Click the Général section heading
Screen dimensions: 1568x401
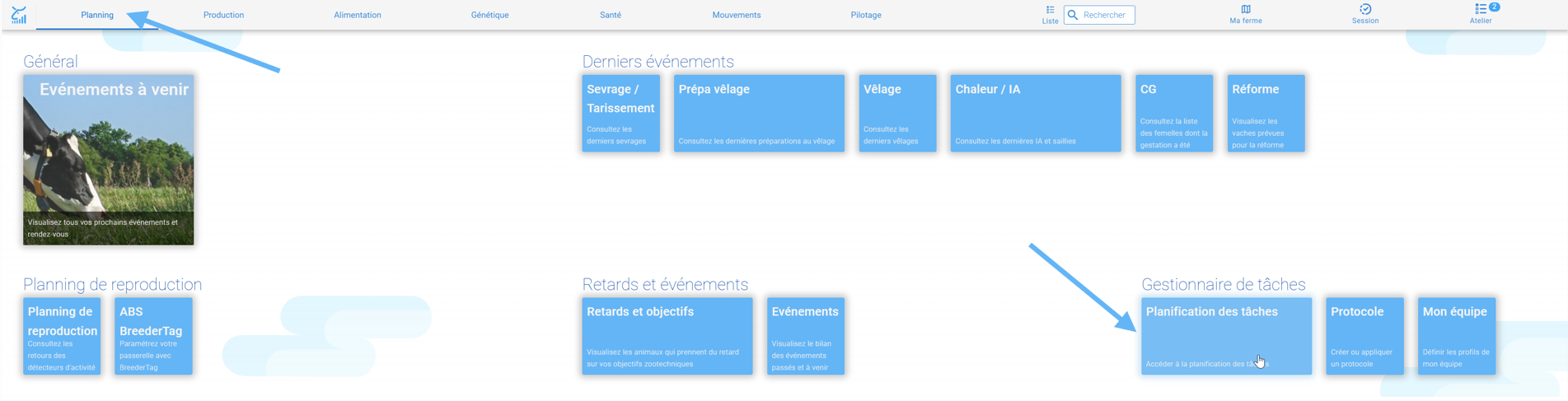50,62
